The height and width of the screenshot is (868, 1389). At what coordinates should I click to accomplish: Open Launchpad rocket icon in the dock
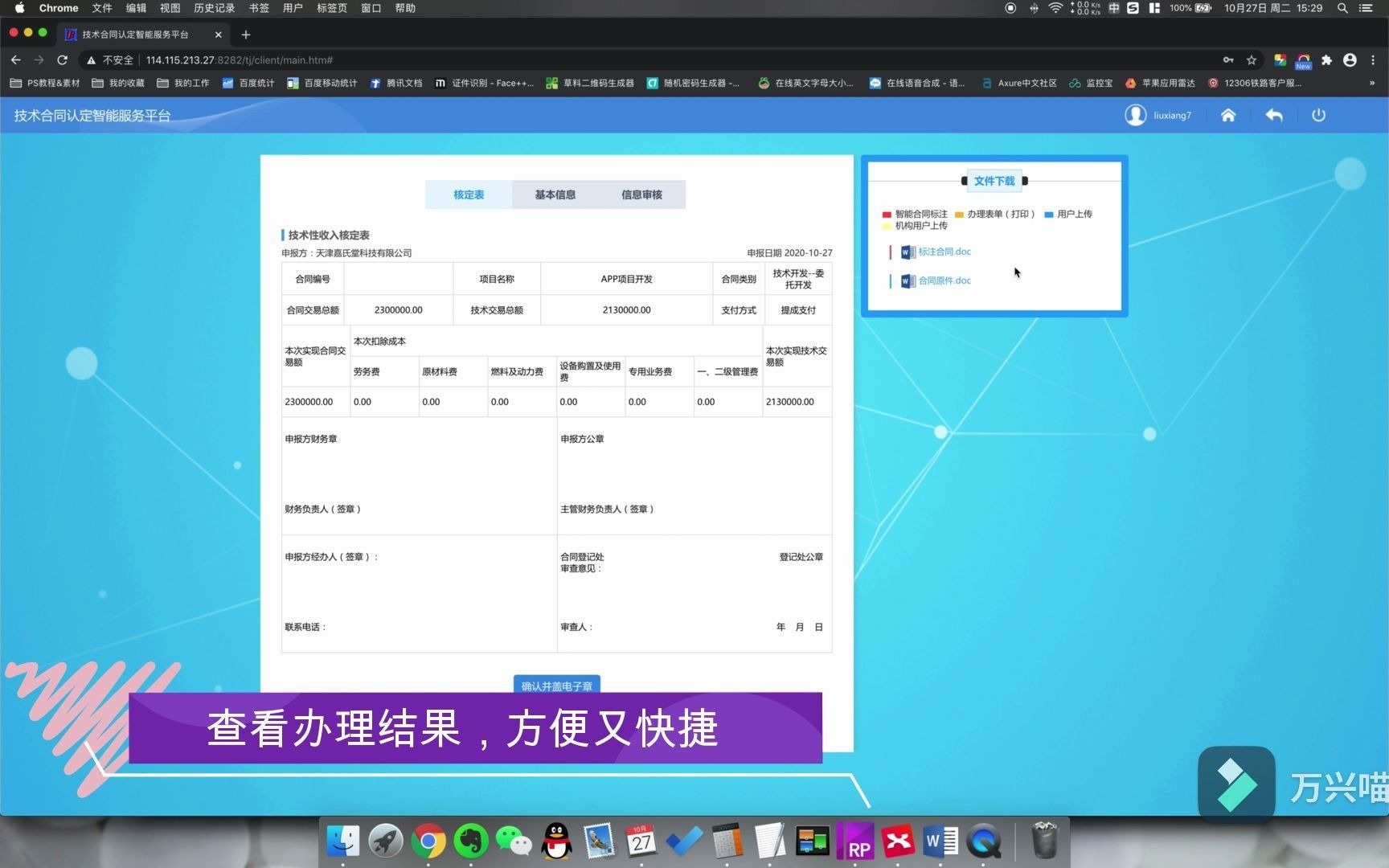click(x=386, y=841)
